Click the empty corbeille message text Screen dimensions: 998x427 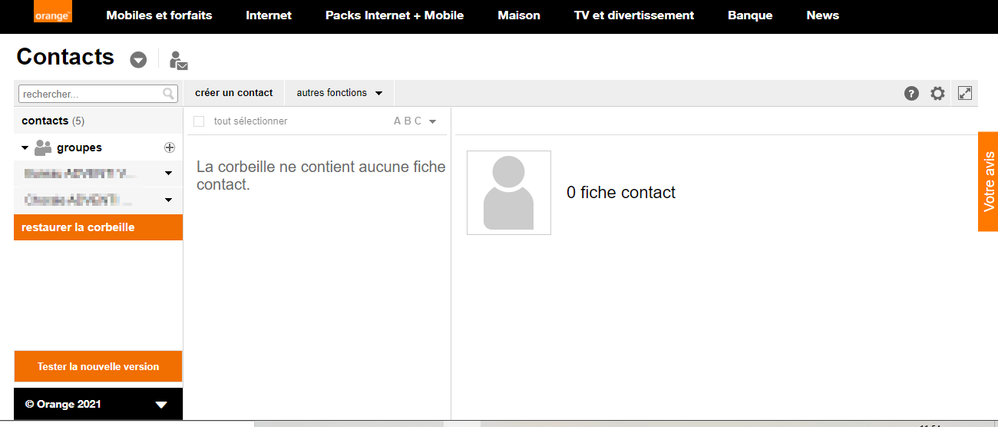pos(321,176)
